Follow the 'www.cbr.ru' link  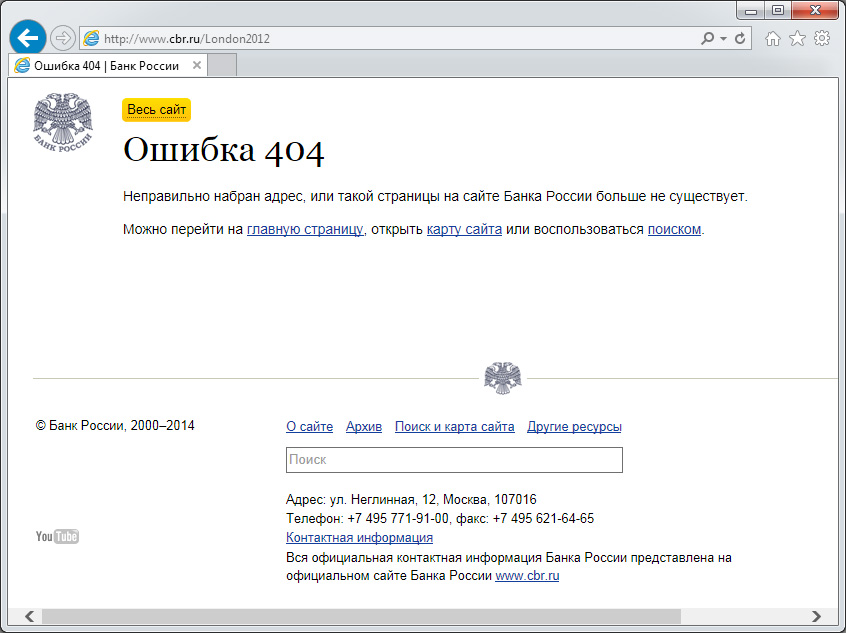527,576
